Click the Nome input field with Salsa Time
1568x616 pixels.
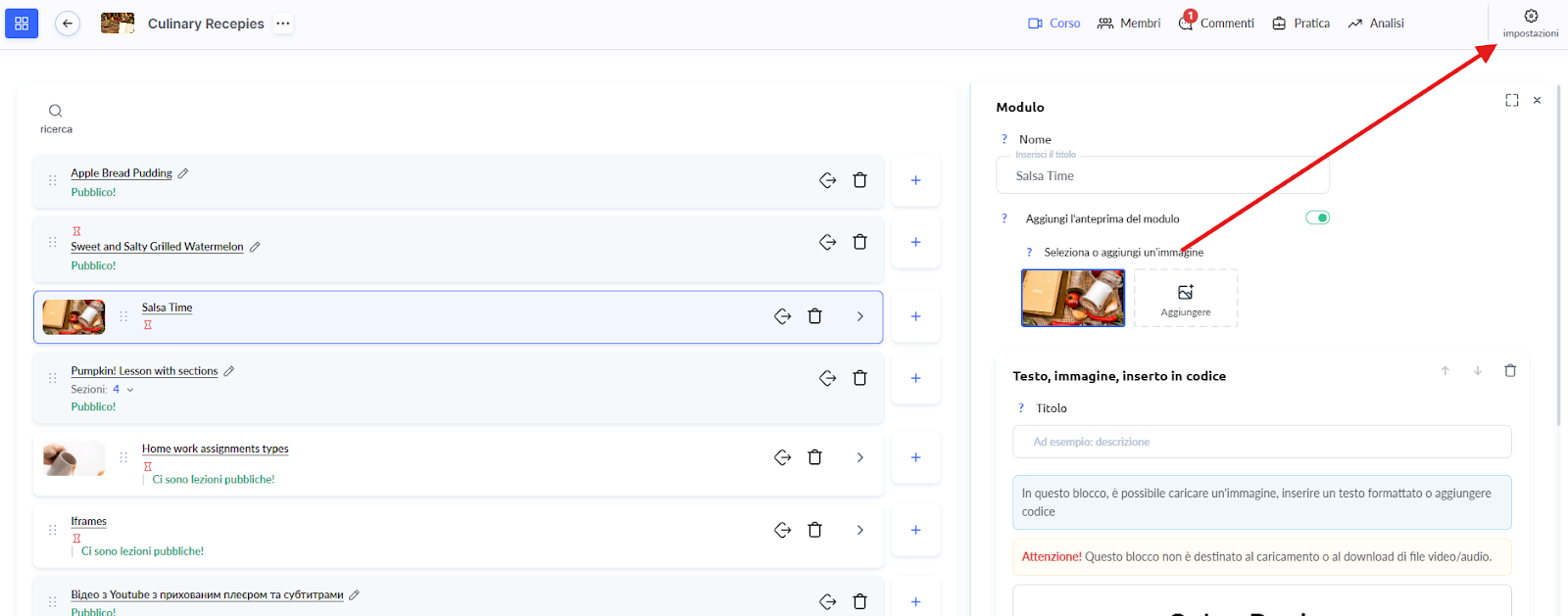[1162, 176]
